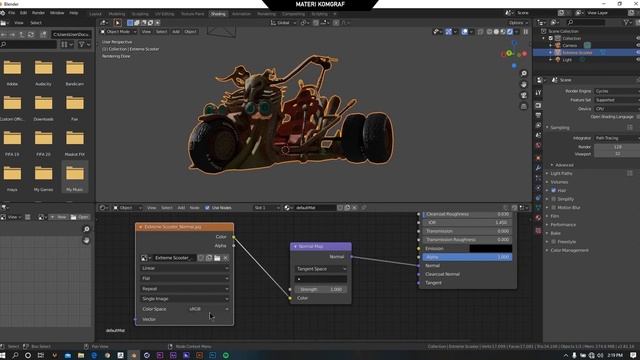The width and height of the screenshot is (640, 360).
Task: Click the viewport zoom magnifier gizmo
Action: 524,73
